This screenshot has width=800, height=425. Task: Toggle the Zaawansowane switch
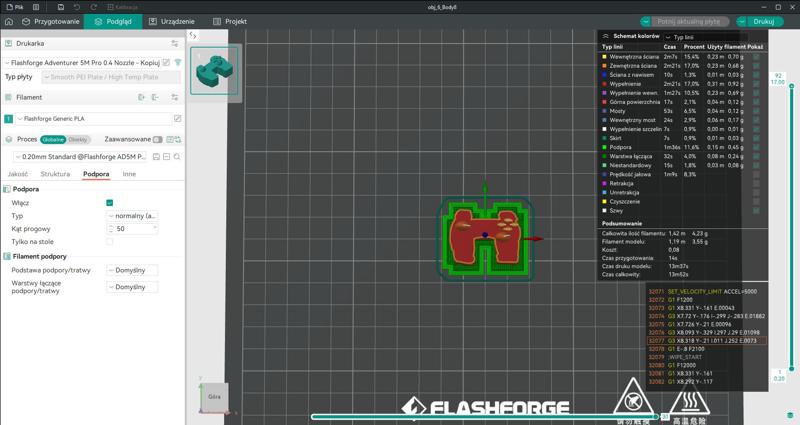coord(157,139)
